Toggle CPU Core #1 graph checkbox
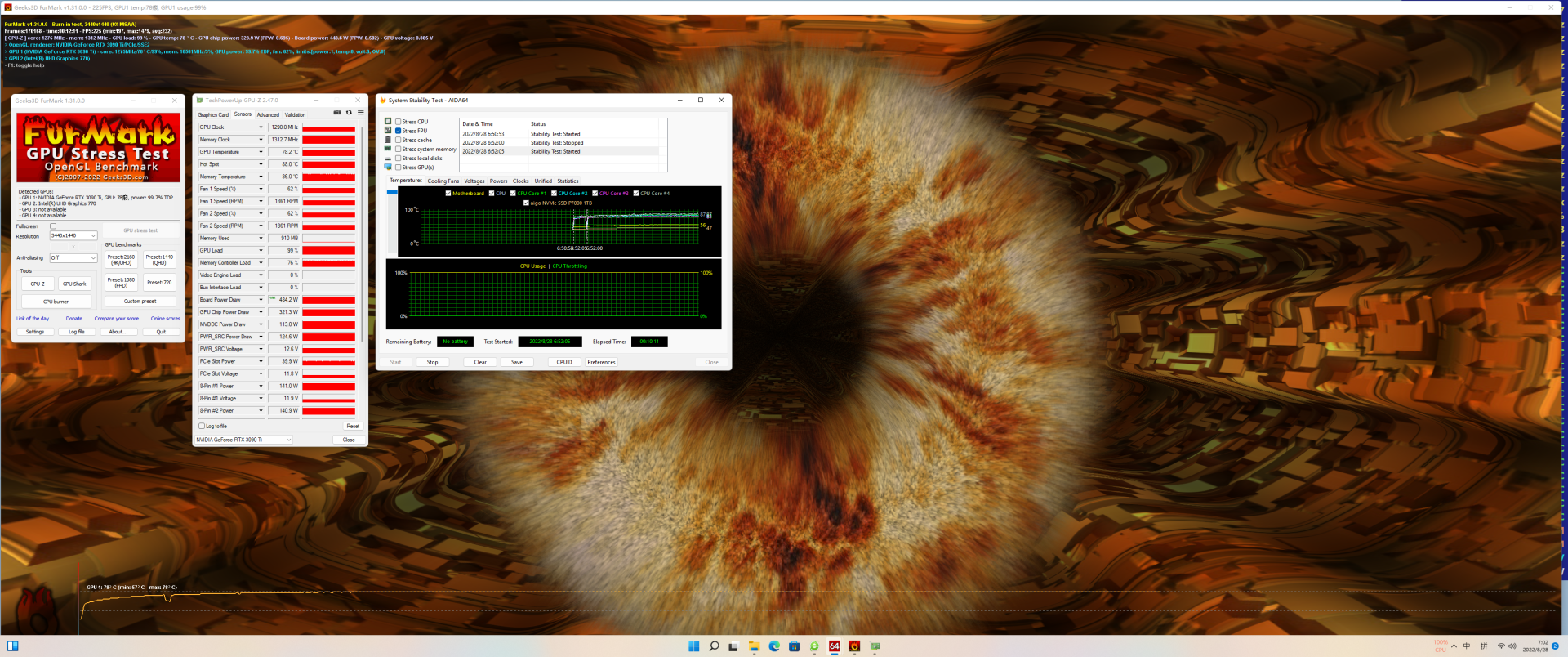 tap(513, 194)
